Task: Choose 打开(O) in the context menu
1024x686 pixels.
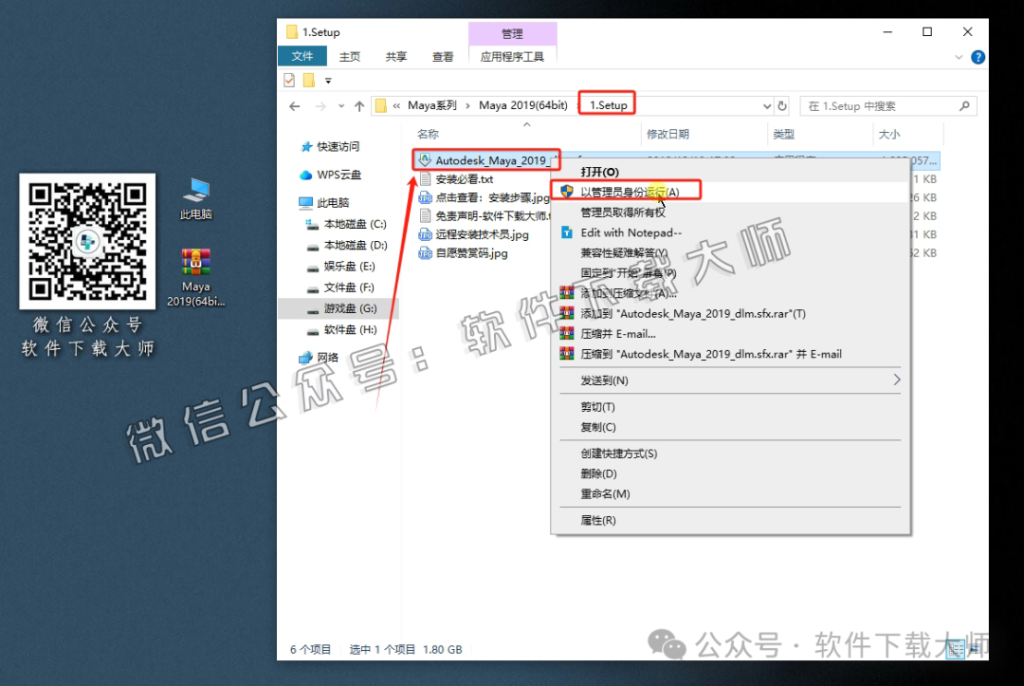Action: pos(600,172)
